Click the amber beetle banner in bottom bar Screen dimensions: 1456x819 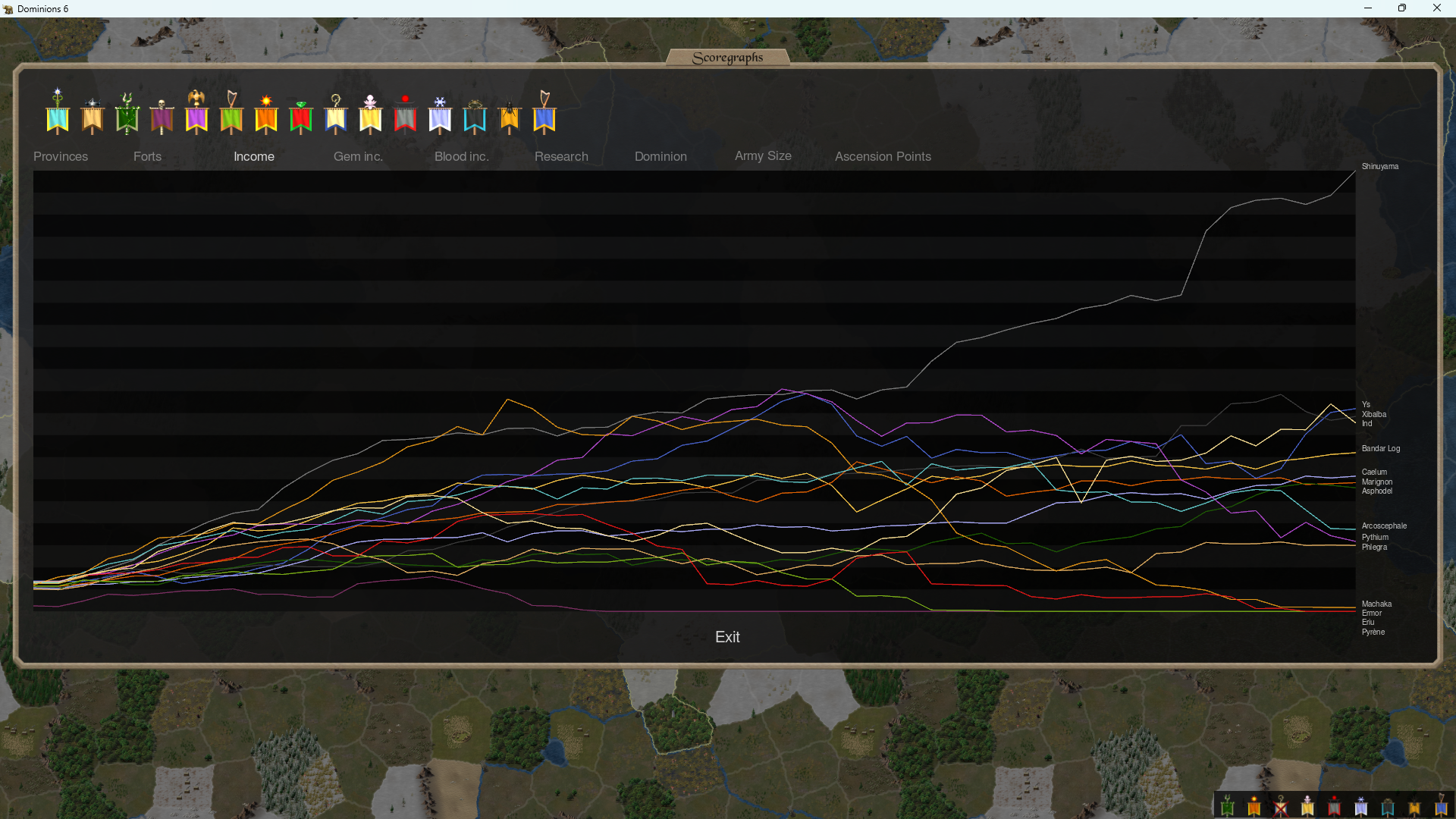pyautogui.click(x=1414, y=806)
